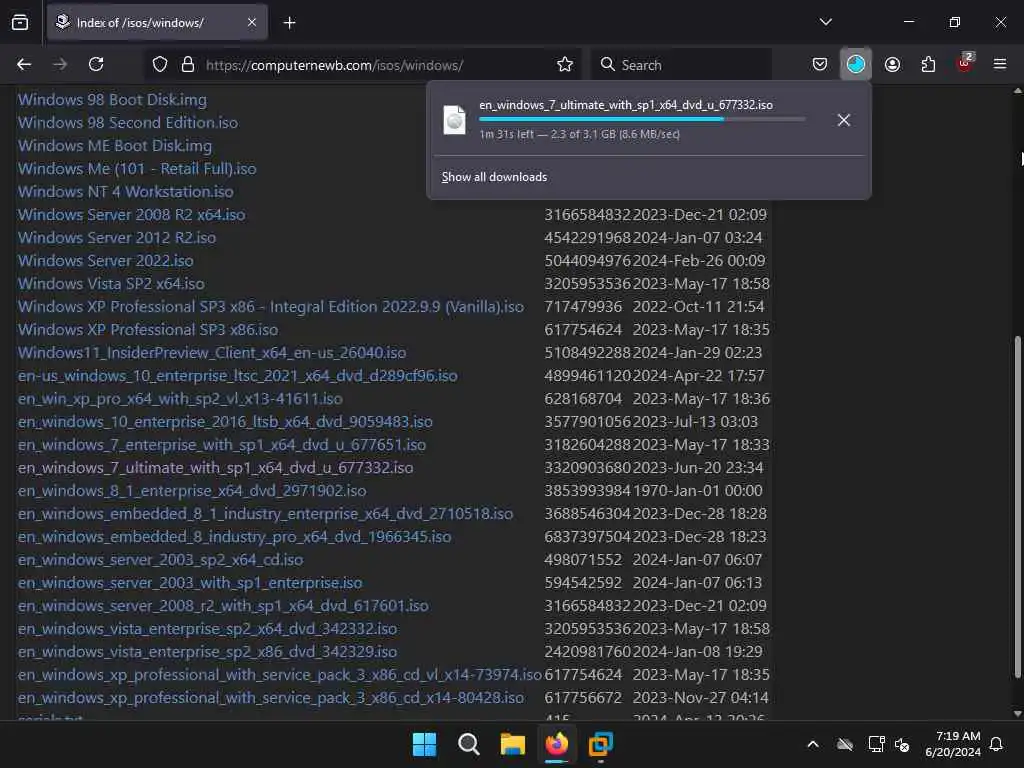
Task: Open en_windows_8_1_enterprise_x64 link
Action: tap(192, 490)
